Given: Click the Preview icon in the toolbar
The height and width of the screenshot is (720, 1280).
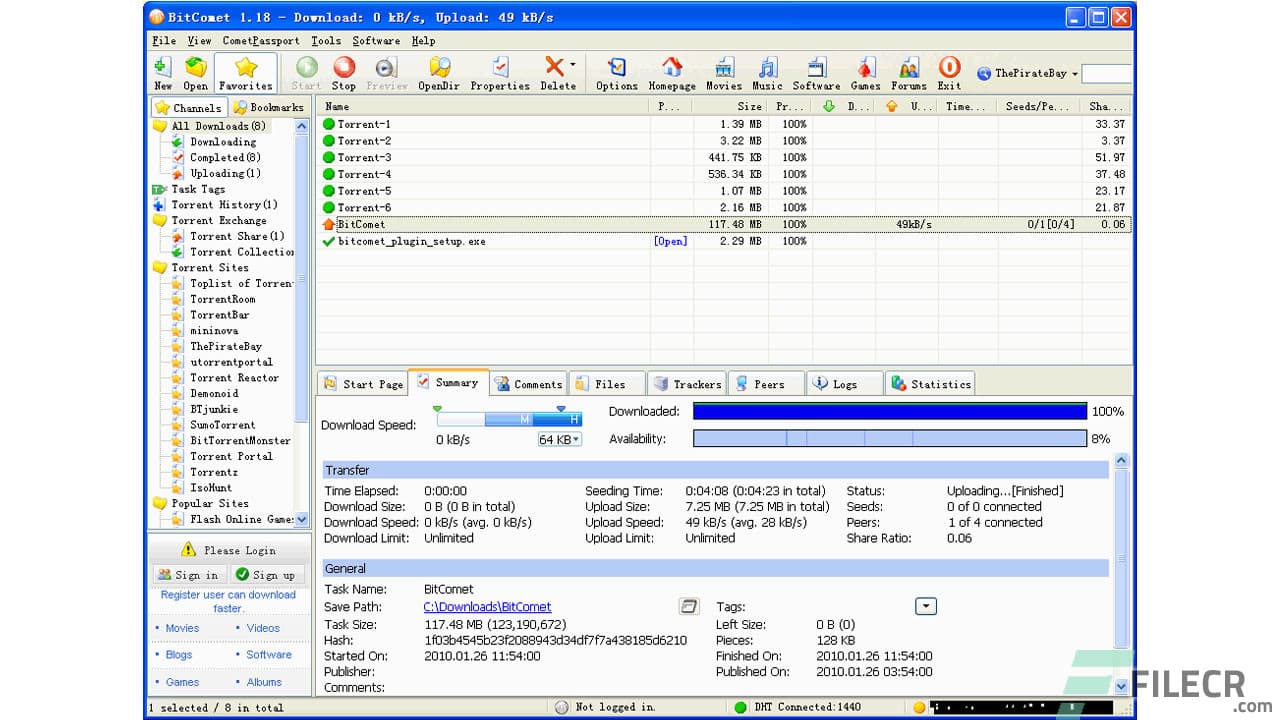Looking at the screenshot, I should (385, 72).
